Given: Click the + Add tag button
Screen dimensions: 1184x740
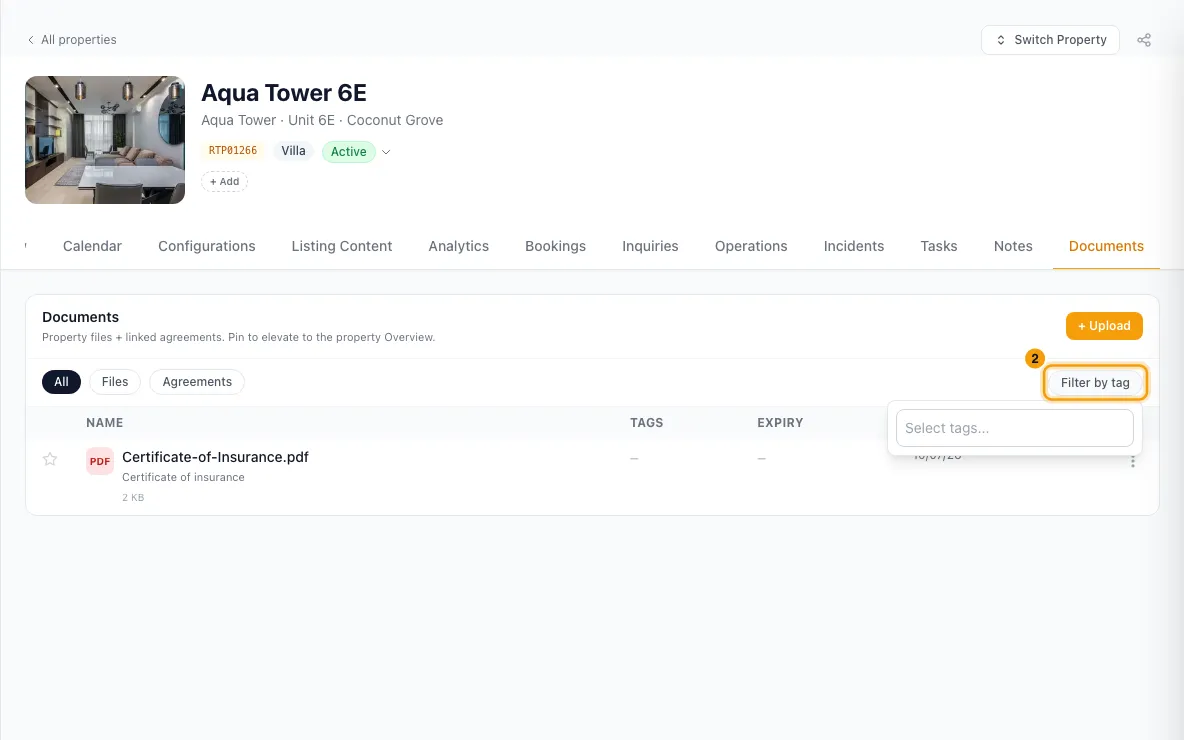Looking at the screenshot, I should pyautogui.click(x=224, y=182).
